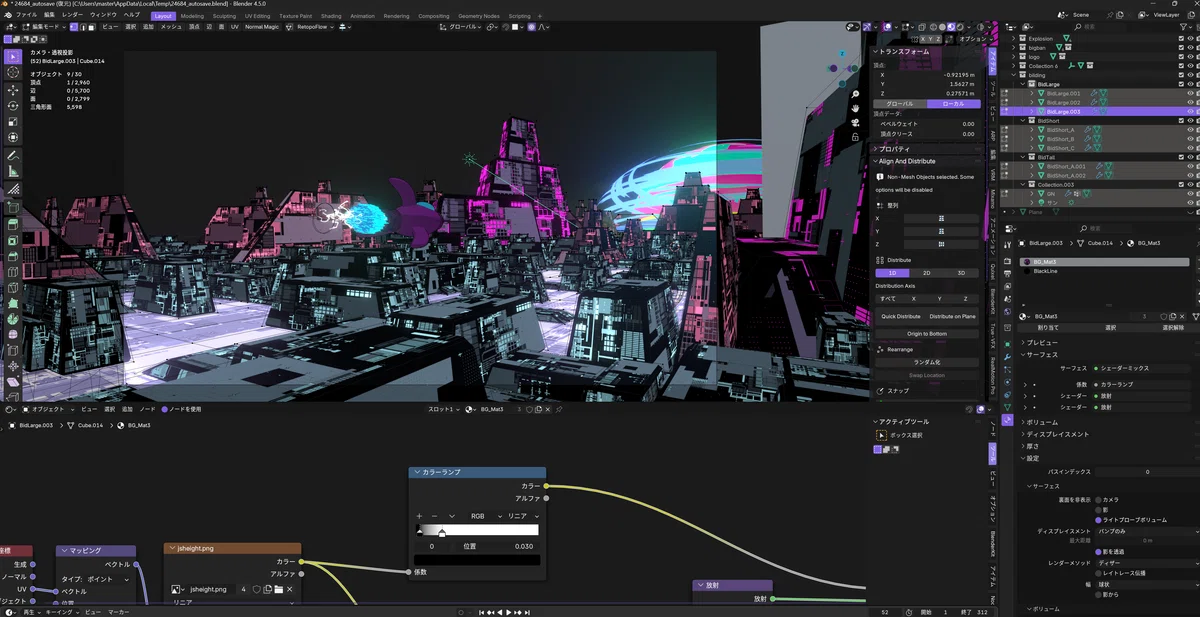The image size is (1200, 617).
Task: Click the Quick Distribute button
Action: [900, 316]
